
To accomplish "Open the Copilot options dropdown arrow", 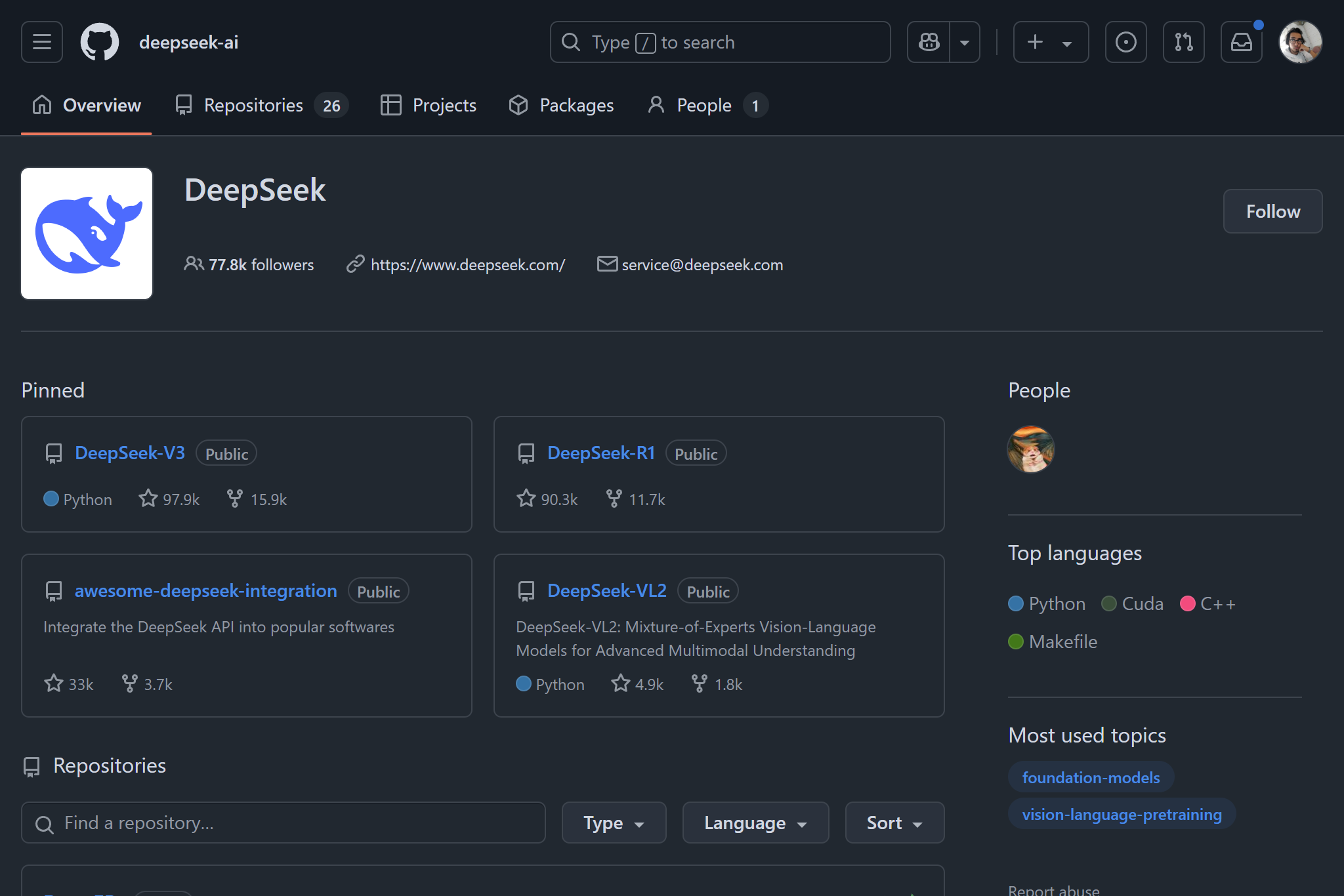I will [x=964, y=41].
